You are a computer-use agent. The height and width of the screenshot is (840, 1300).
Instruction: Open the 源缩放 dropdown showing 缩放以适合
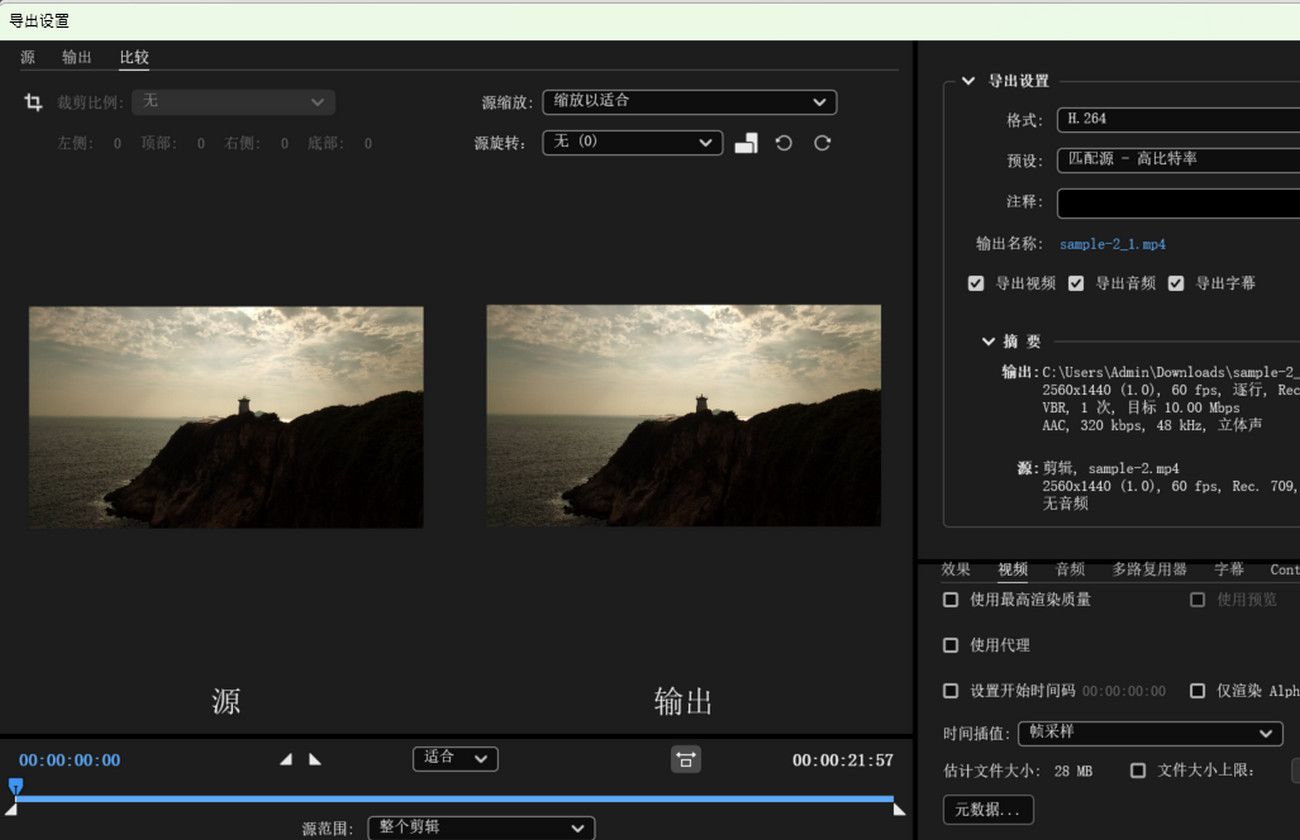click(x=688, y=101)
